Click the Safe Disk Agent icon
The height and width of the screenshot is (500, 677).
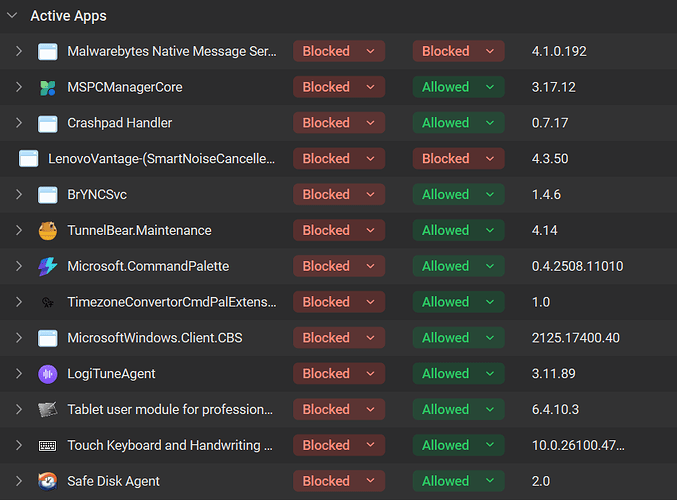[x=47, y=481]
